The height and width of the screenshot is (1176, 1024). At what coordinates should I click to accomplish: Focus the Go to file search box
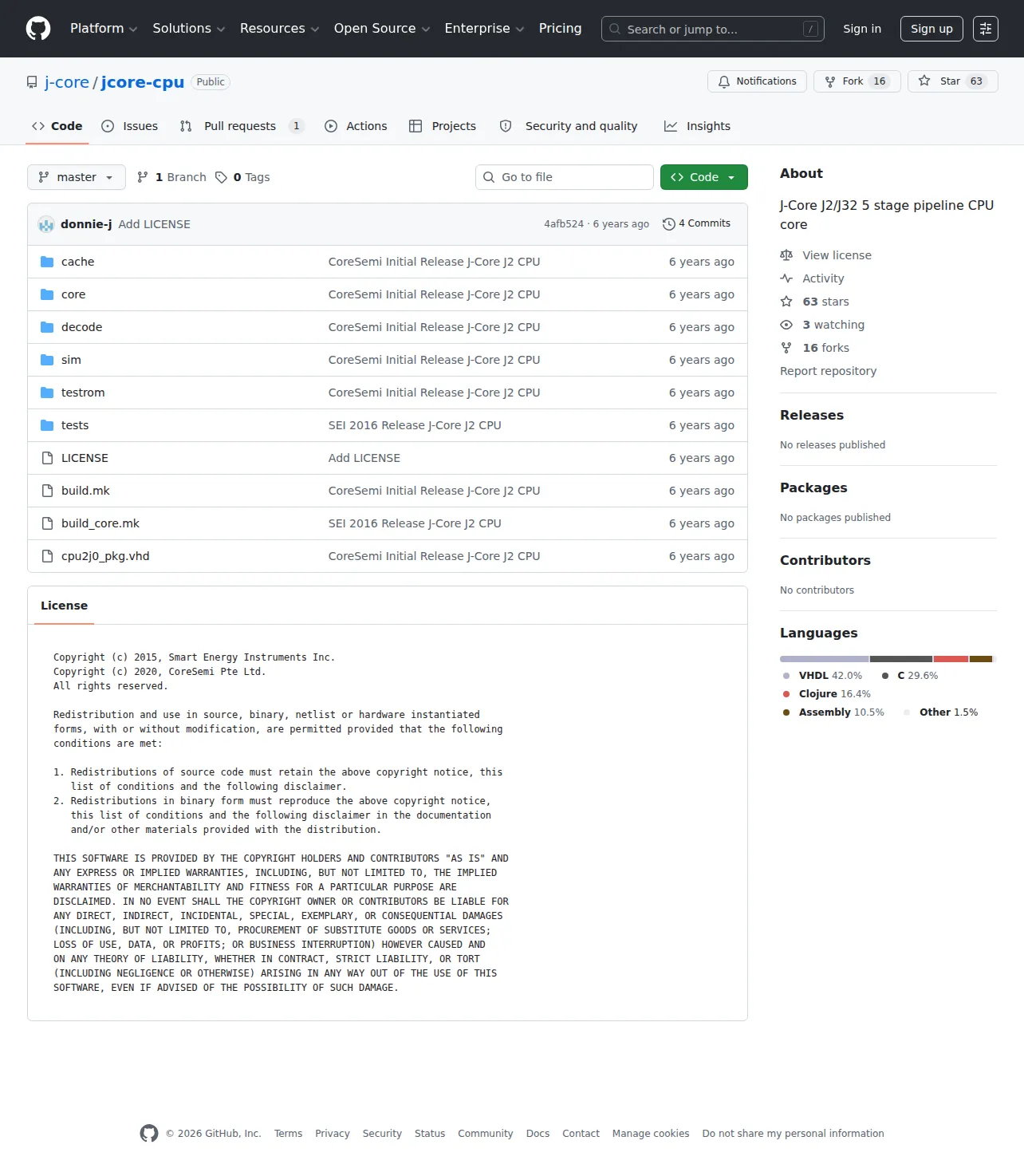tap(565, 177)
